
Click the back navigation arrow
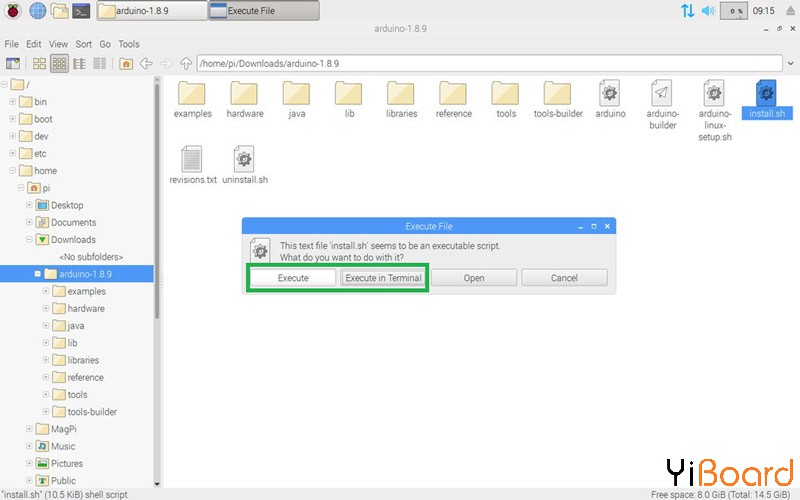146,63
